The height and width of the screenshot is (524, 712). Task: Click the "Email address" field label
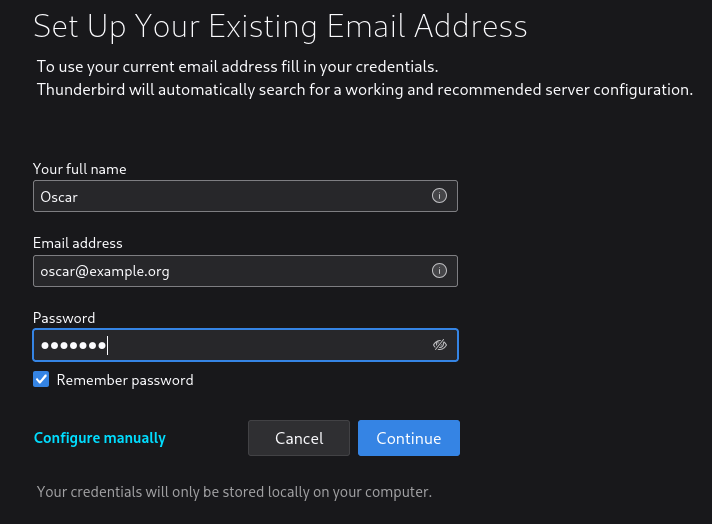pyautogui.click(x=78, y=243)
